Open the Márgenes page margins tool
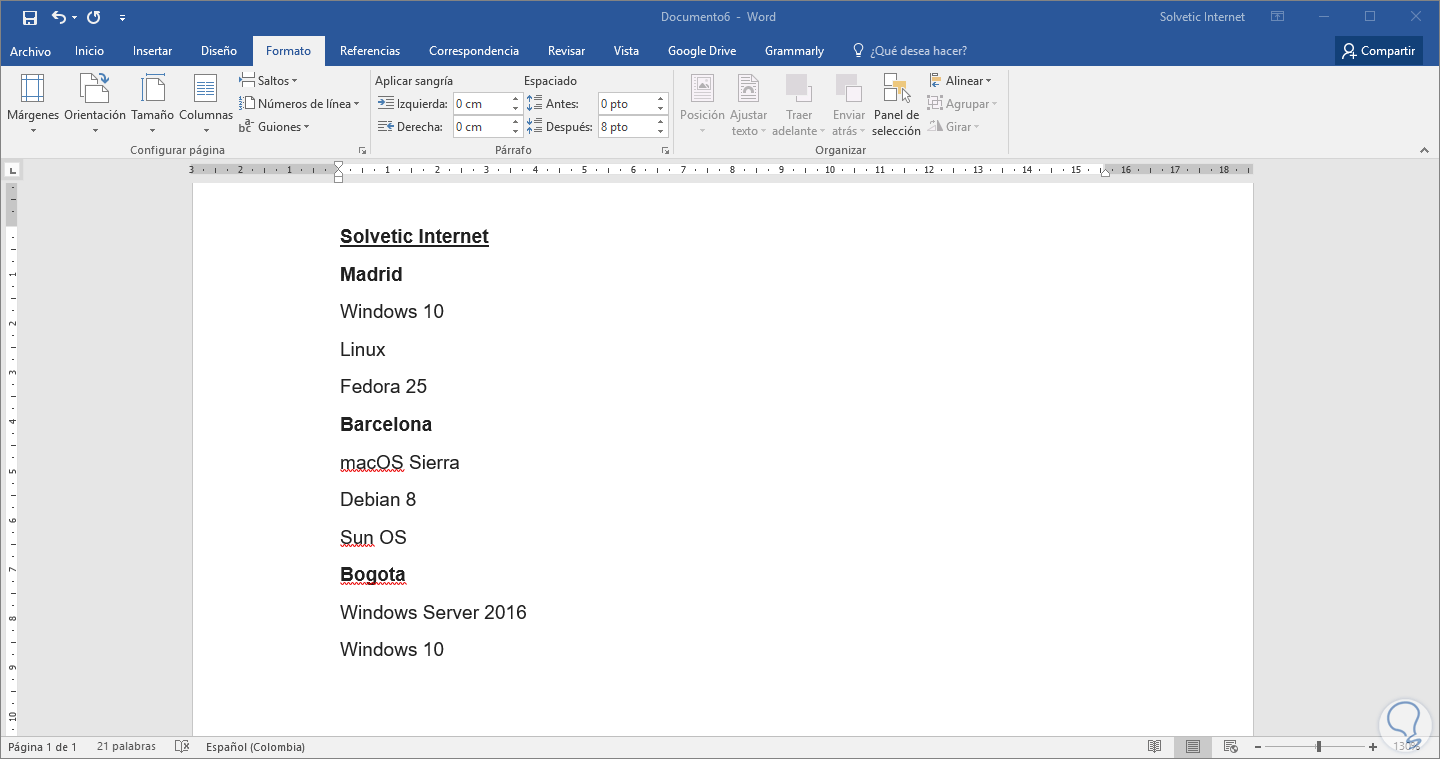Image resolution: width=1440 pixels, height=759 pixels. tap(33, 103)
